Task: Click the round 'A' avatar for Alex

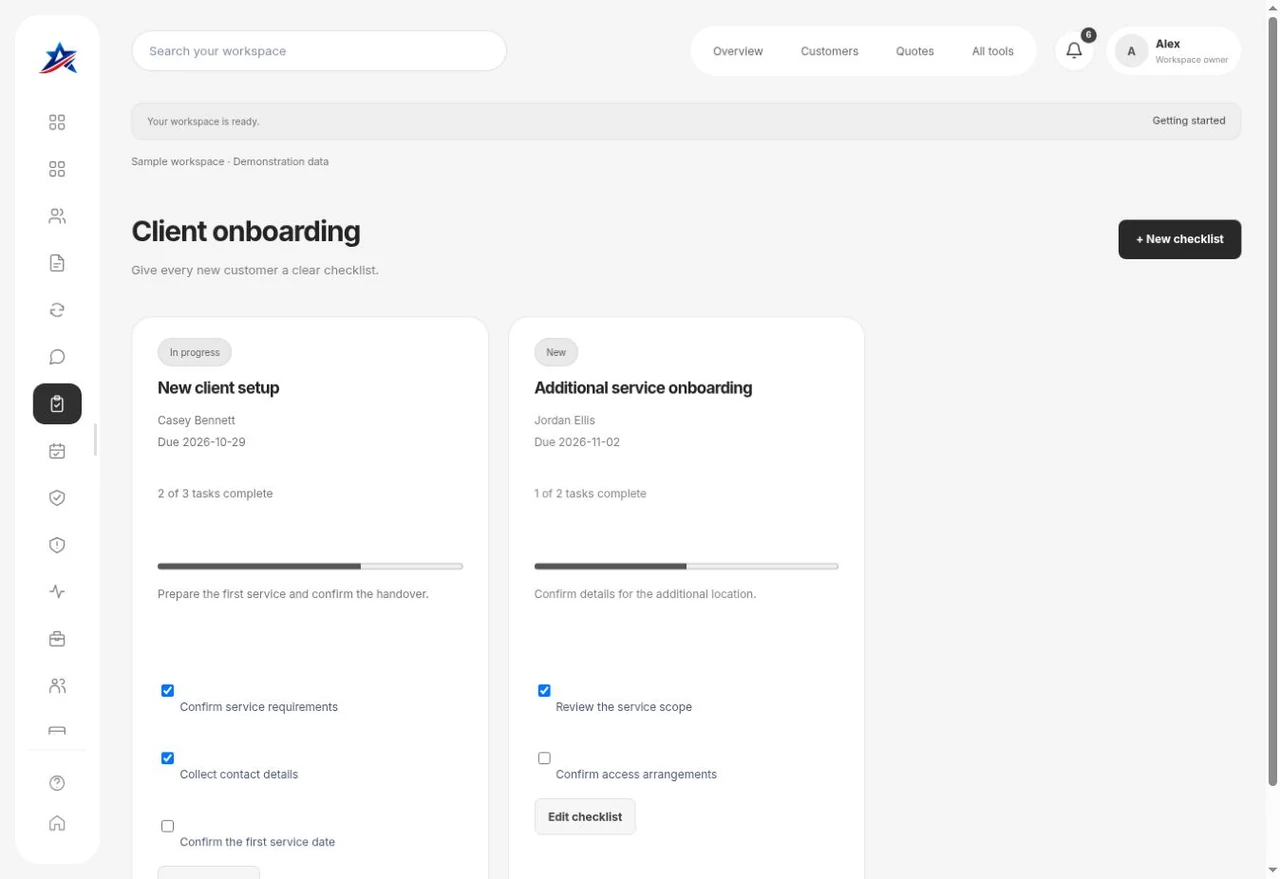Action: (1131, 51)
